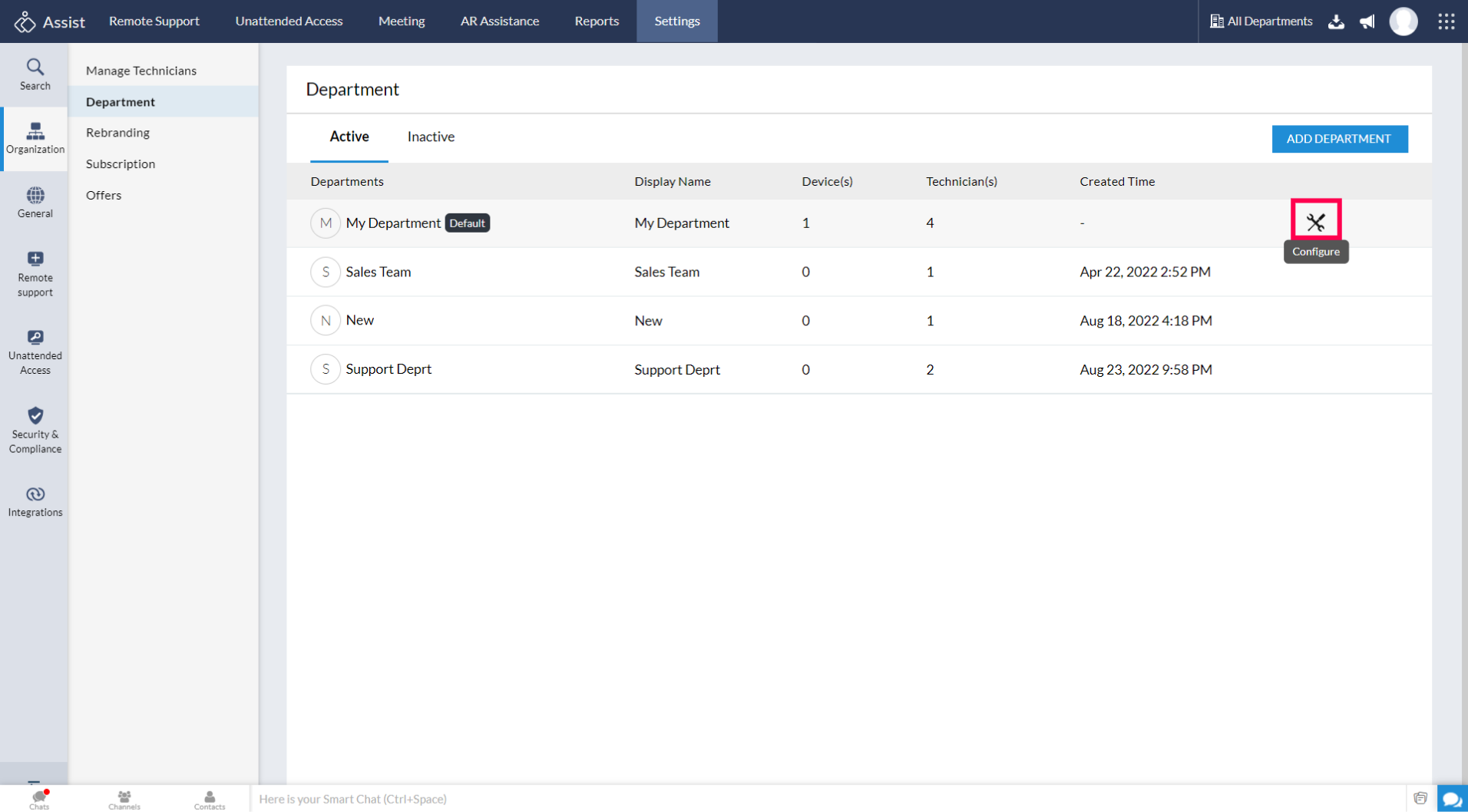Screen dimensions: 1468x812
Task: Open the apps grid launcher
Action: [x=1446, y=21]
